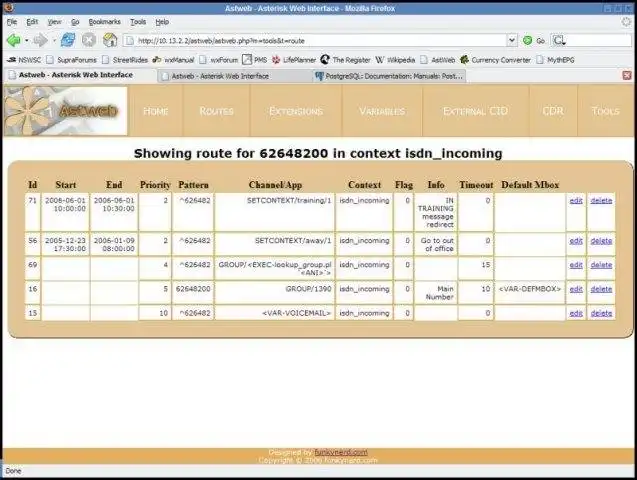This screenshot has width=637, height=480.
Task: Open Tools in Astweb navigation
Action: (x=605, y=111)
